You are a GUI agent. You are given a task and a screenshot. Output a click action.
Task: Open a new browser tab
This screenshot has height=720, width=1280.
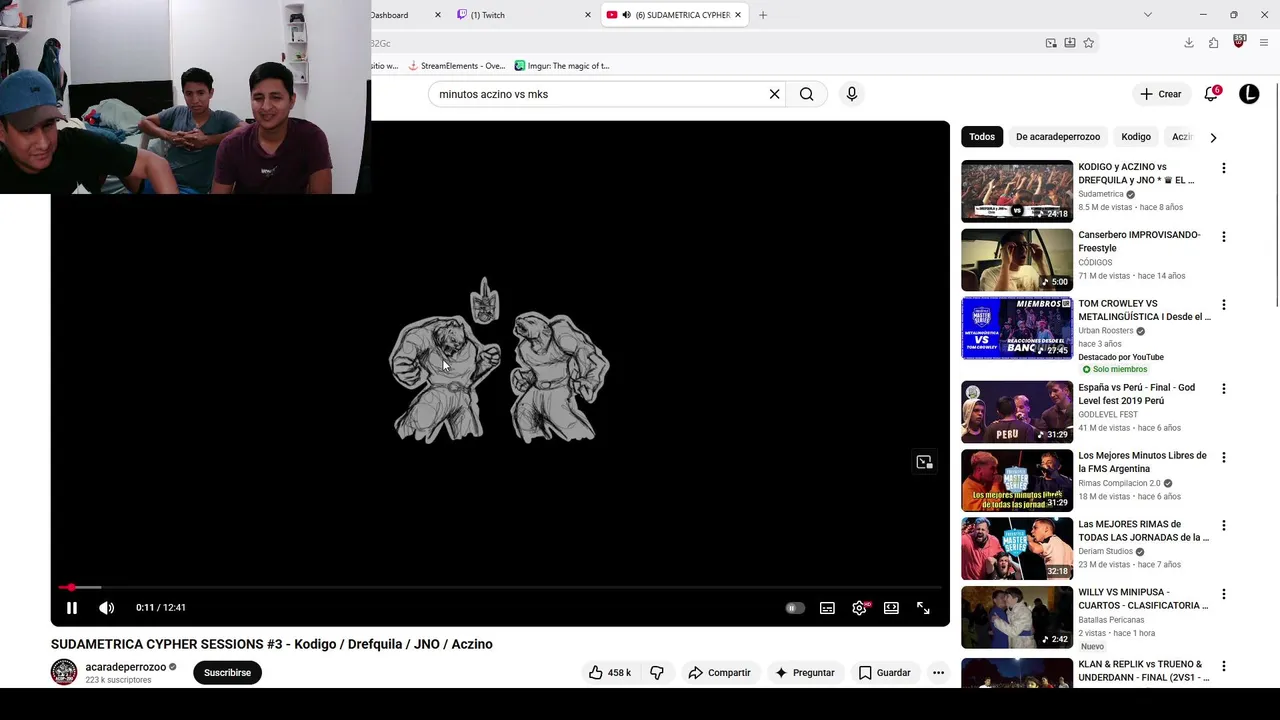(x=763, y=15)
